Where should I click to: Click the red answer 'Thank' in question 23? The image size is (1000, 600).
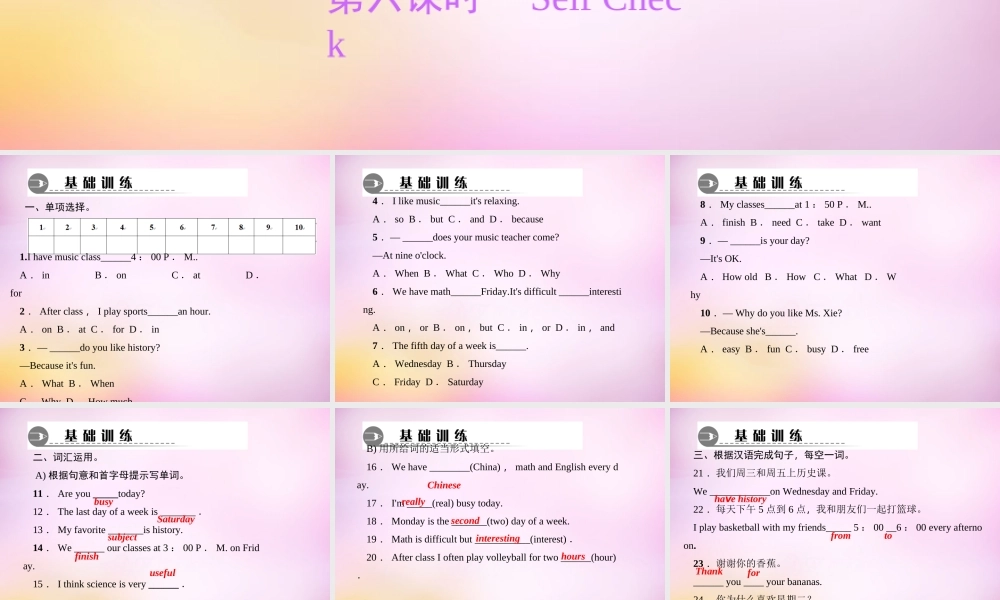[709, 571]
